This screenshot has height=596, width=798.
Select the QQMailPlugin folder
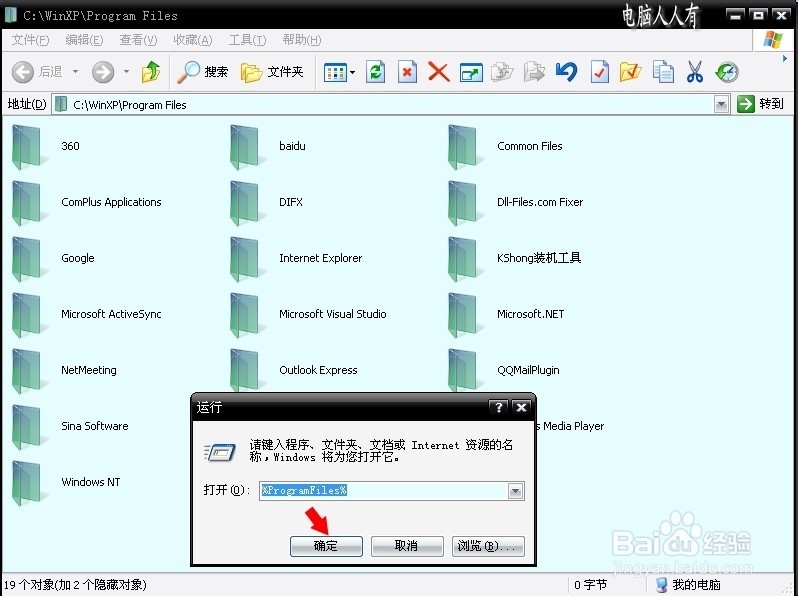tap(503, 371)
